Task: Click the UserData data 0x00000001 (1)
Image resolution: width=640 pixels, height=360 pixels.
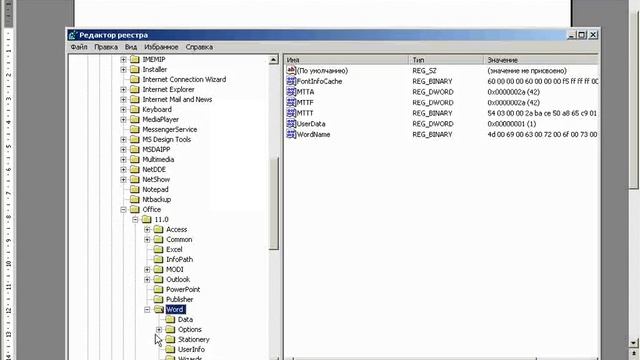Action: point(511,124)
